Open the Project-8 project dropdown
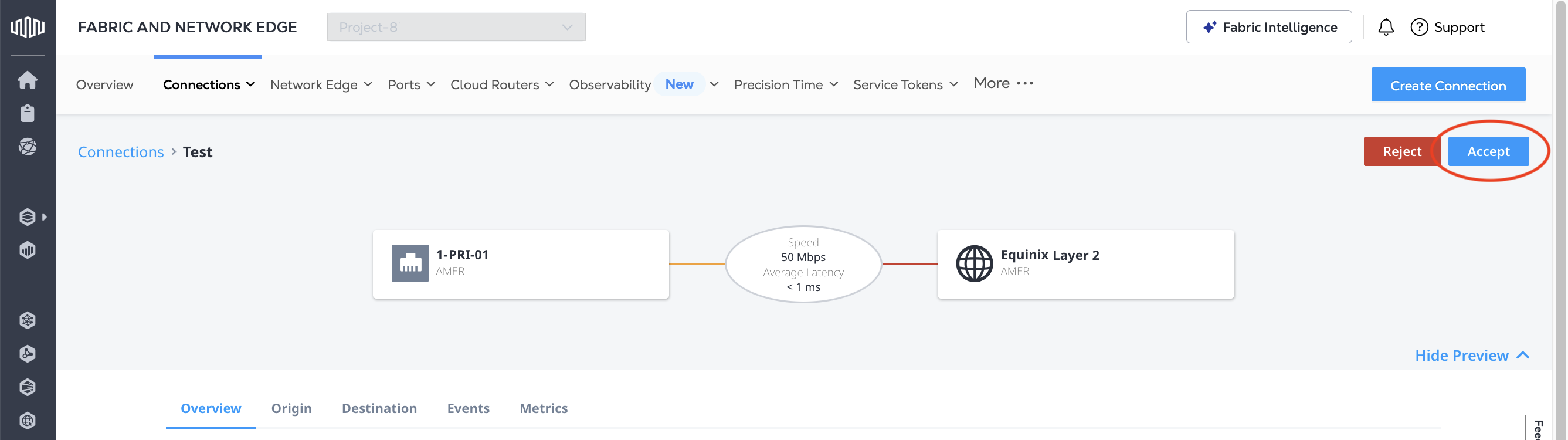Image resolution: width=1568 pixels, height=440 pixels. tap(456, 28)
